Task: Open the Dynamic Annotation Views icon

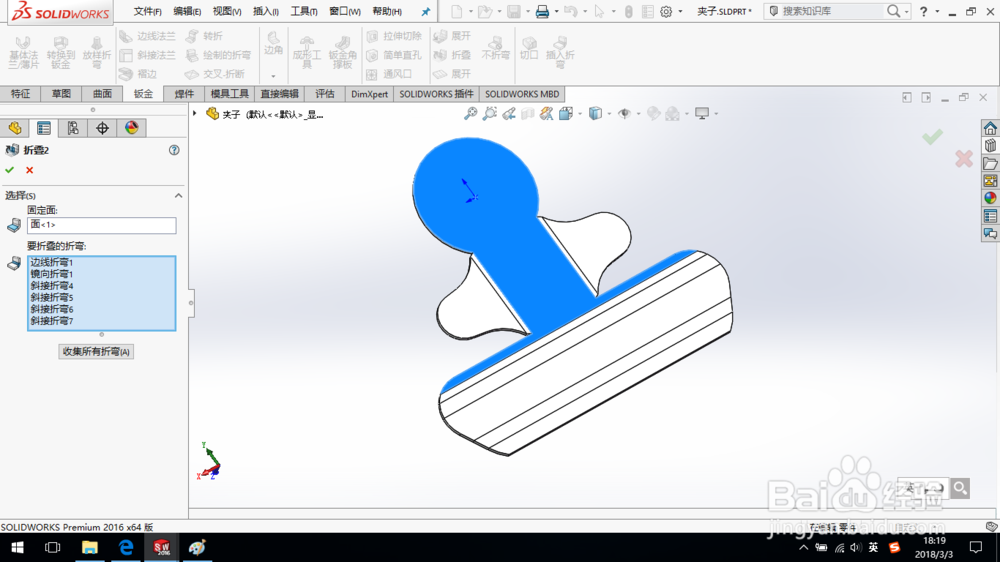Action: pos(547,114)
